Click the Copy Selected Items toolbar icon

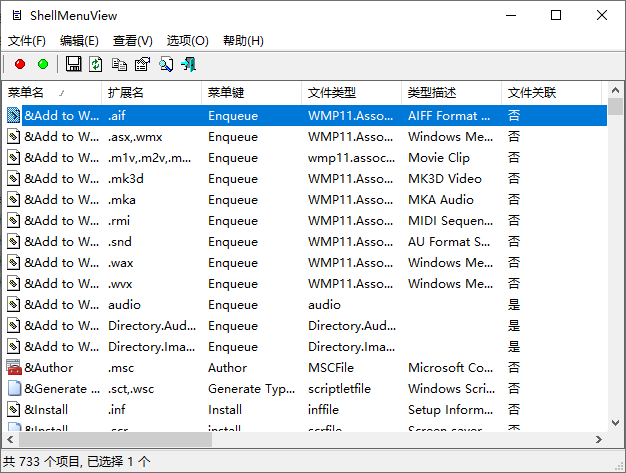click(119, 64)
